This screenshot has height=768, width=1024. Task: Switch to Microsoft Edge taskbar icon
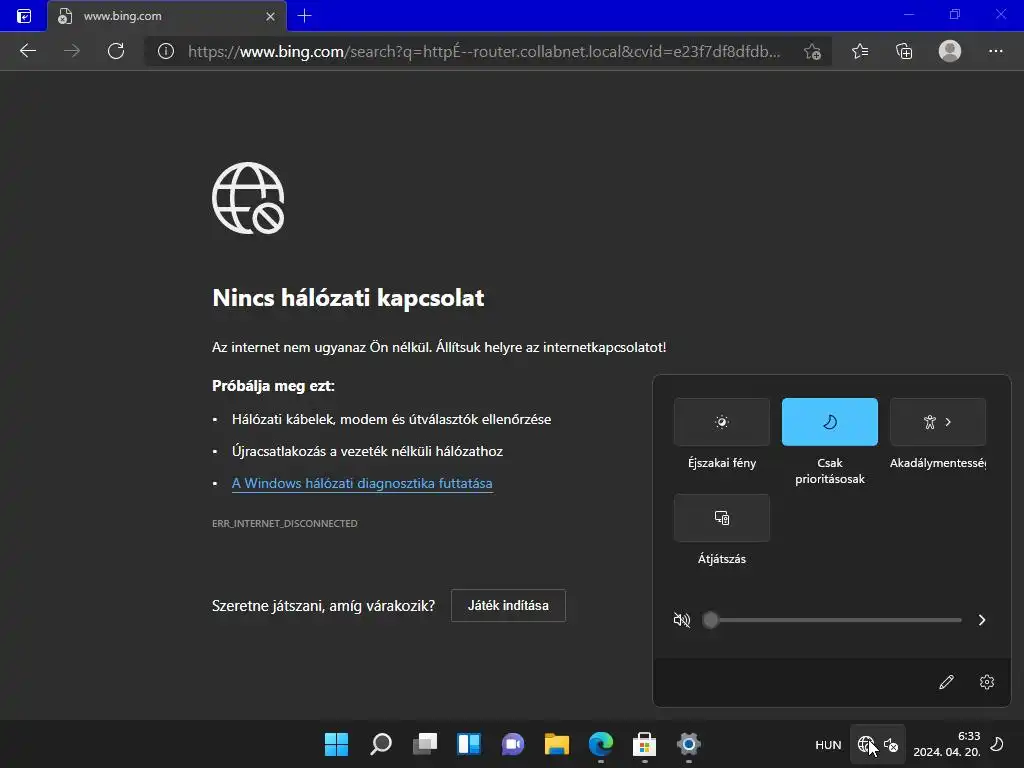(601, 744)
